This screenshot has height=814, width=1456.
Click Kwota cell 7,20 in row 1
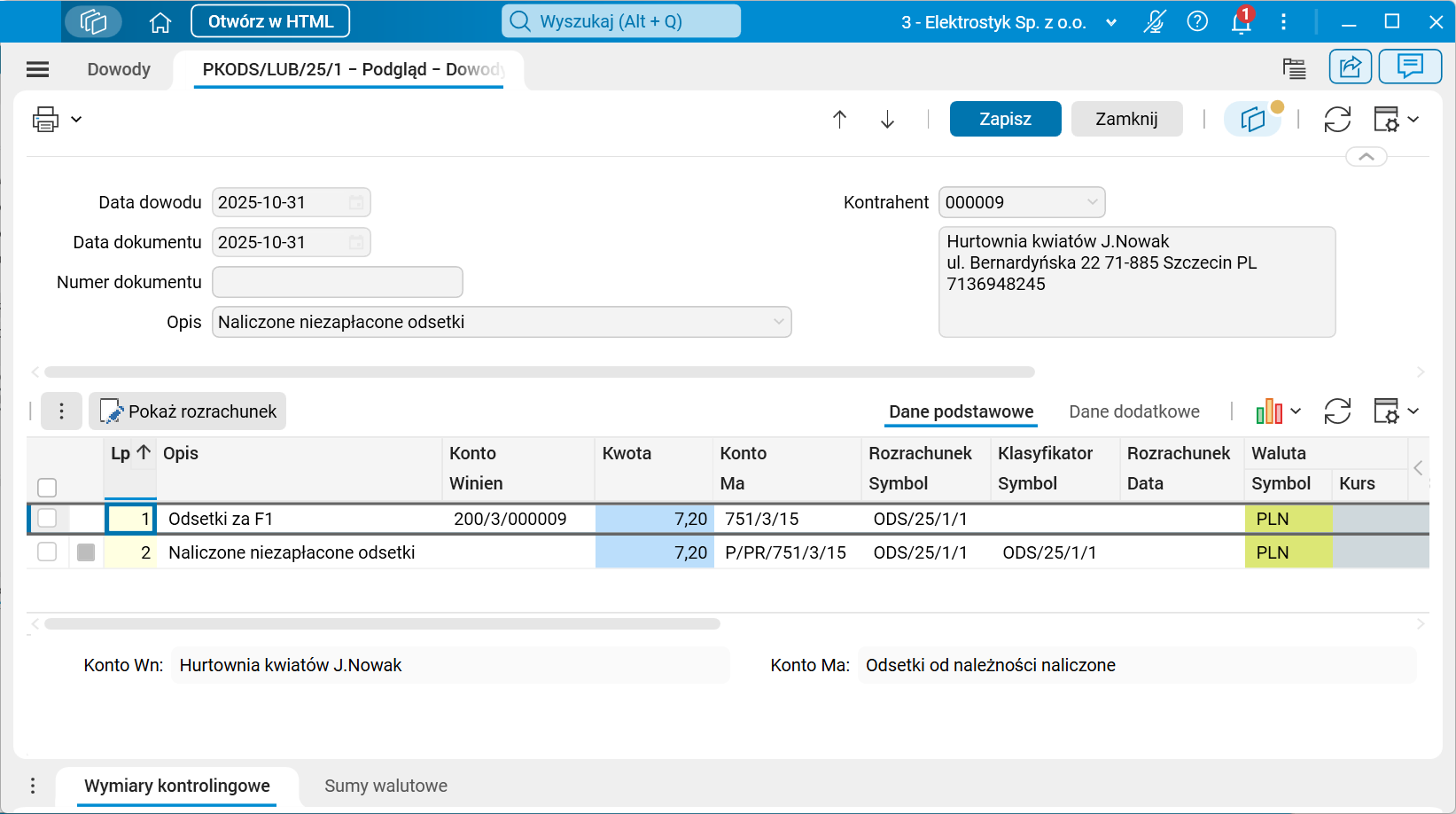click(x=654, y=519)
